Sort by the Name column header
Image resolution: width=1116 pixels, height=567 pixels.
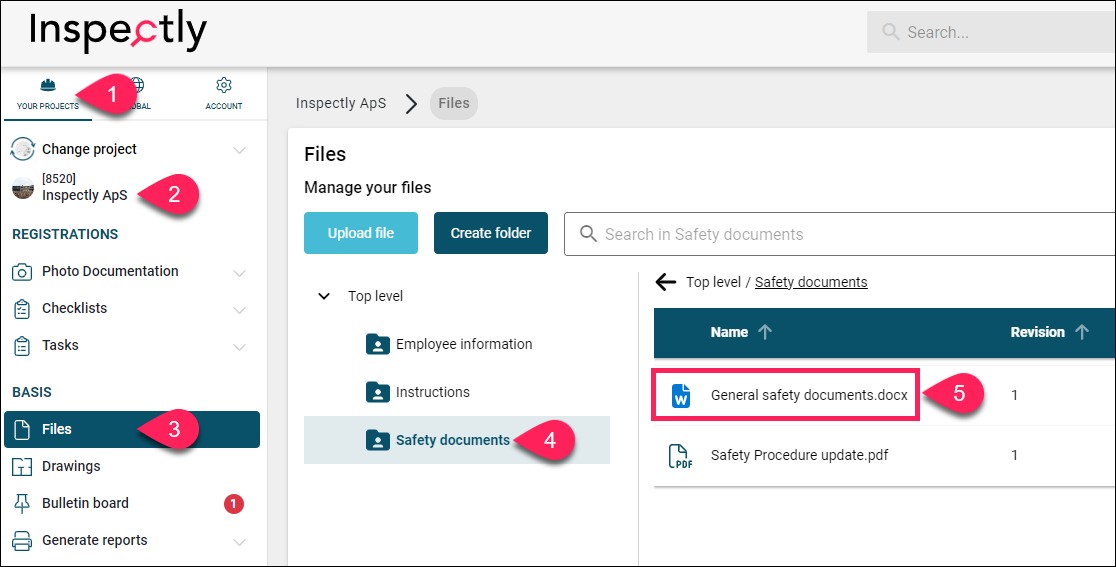pyautogui.click(x=729, y=332)
